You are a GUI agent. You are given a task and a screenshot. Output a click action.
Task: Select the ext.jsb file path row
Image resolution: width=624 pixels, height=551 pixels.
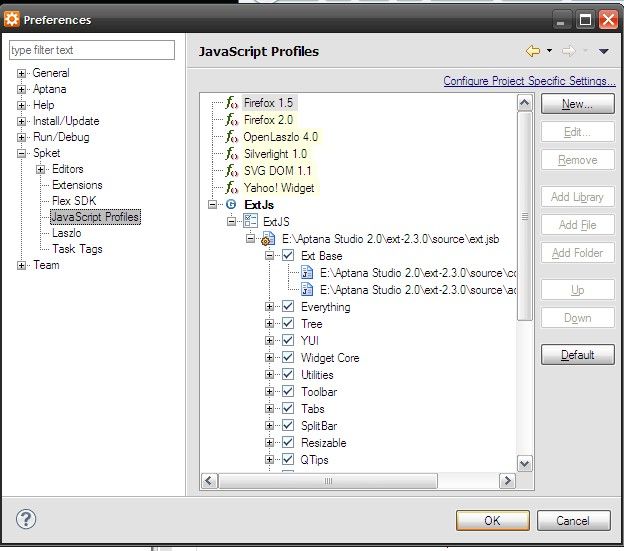coord(390,239)
